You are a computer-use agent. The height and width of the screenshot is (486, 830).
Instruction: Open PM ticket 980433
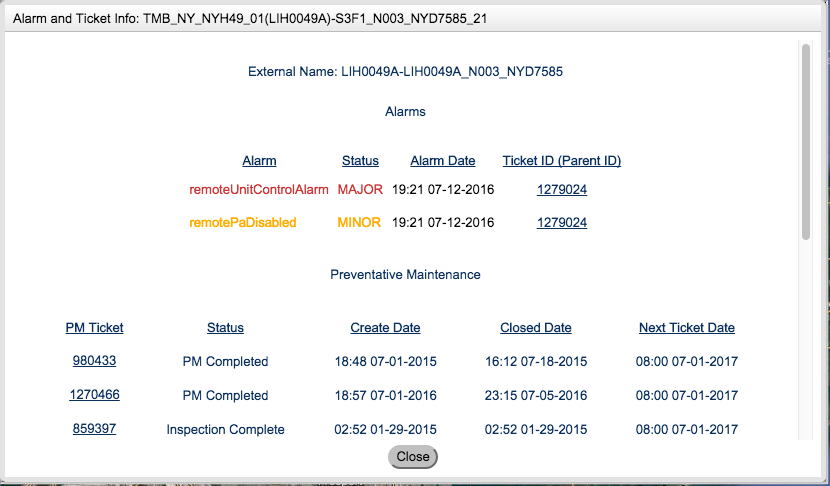pyautogui.click(x=94, y=361)
